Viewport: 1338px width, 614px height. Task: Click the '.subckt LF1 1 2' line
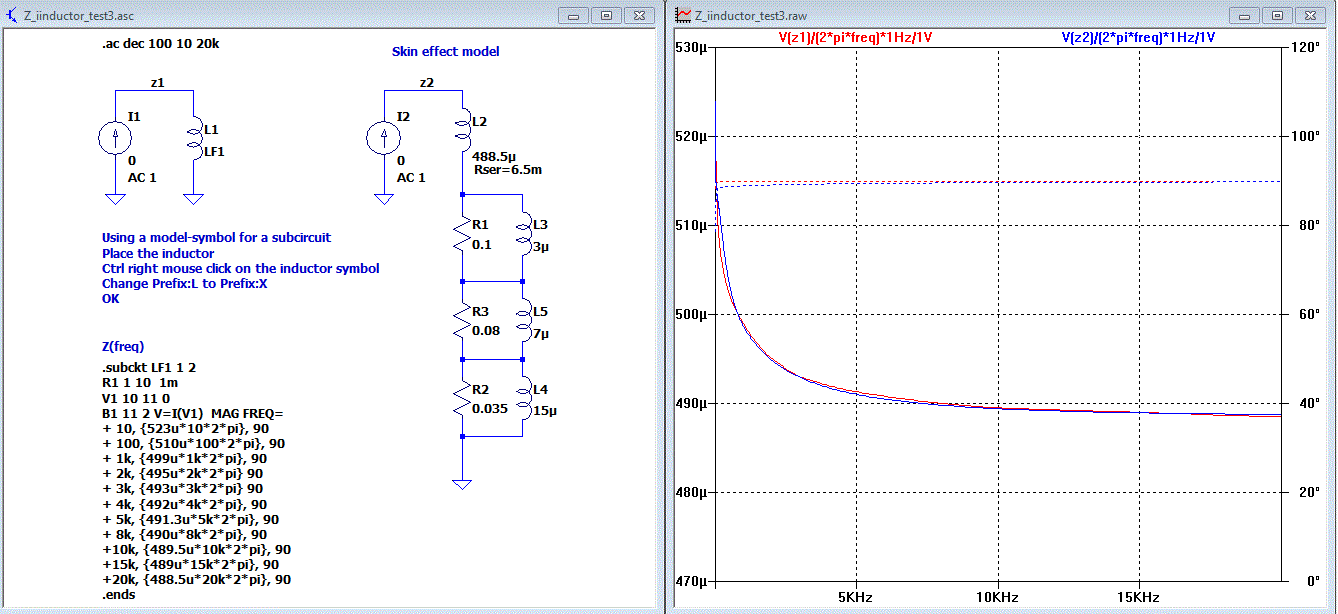point(149,367)
